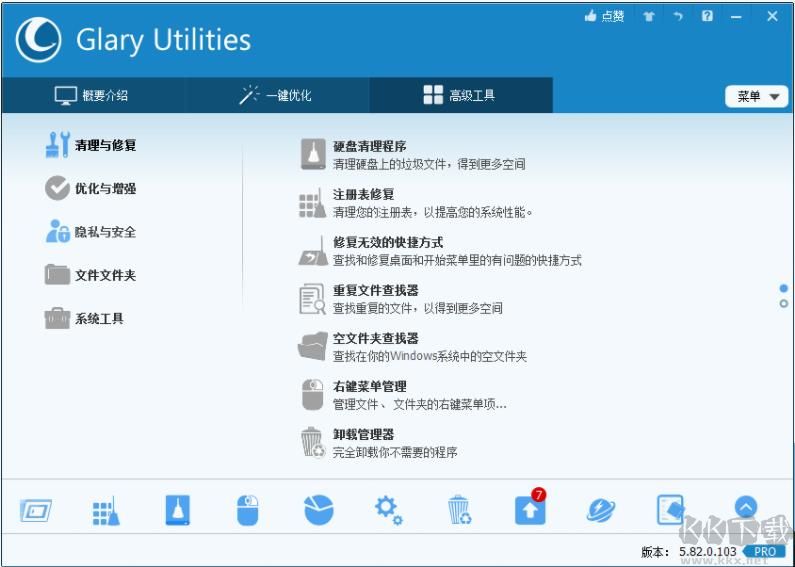Click the startup manager icon in bottom toolbar
795x567 pixels.
click(x=35, y=510)
